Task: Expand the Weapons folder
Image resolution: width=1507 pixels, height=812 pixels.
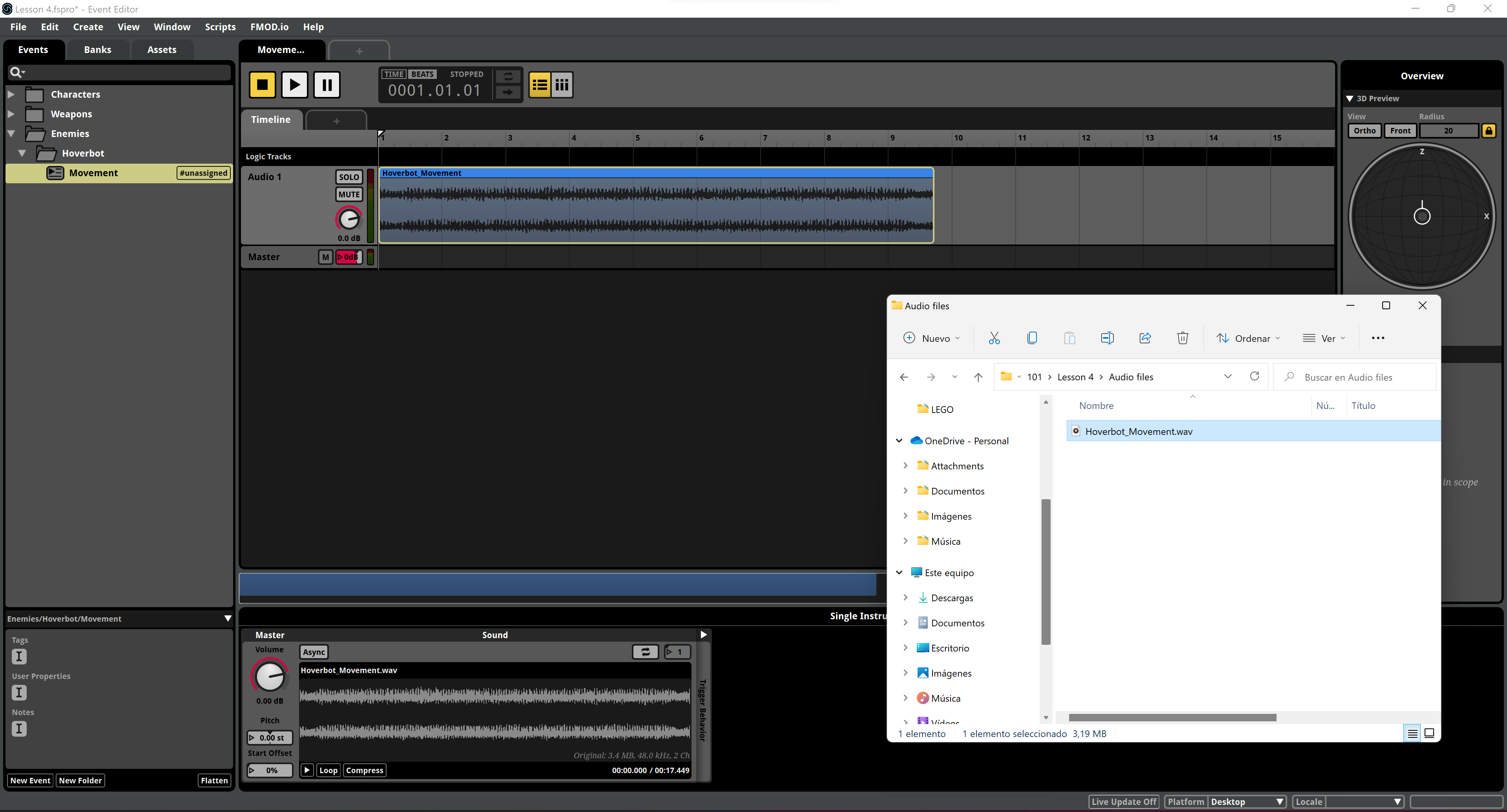Action: [11, 114]
